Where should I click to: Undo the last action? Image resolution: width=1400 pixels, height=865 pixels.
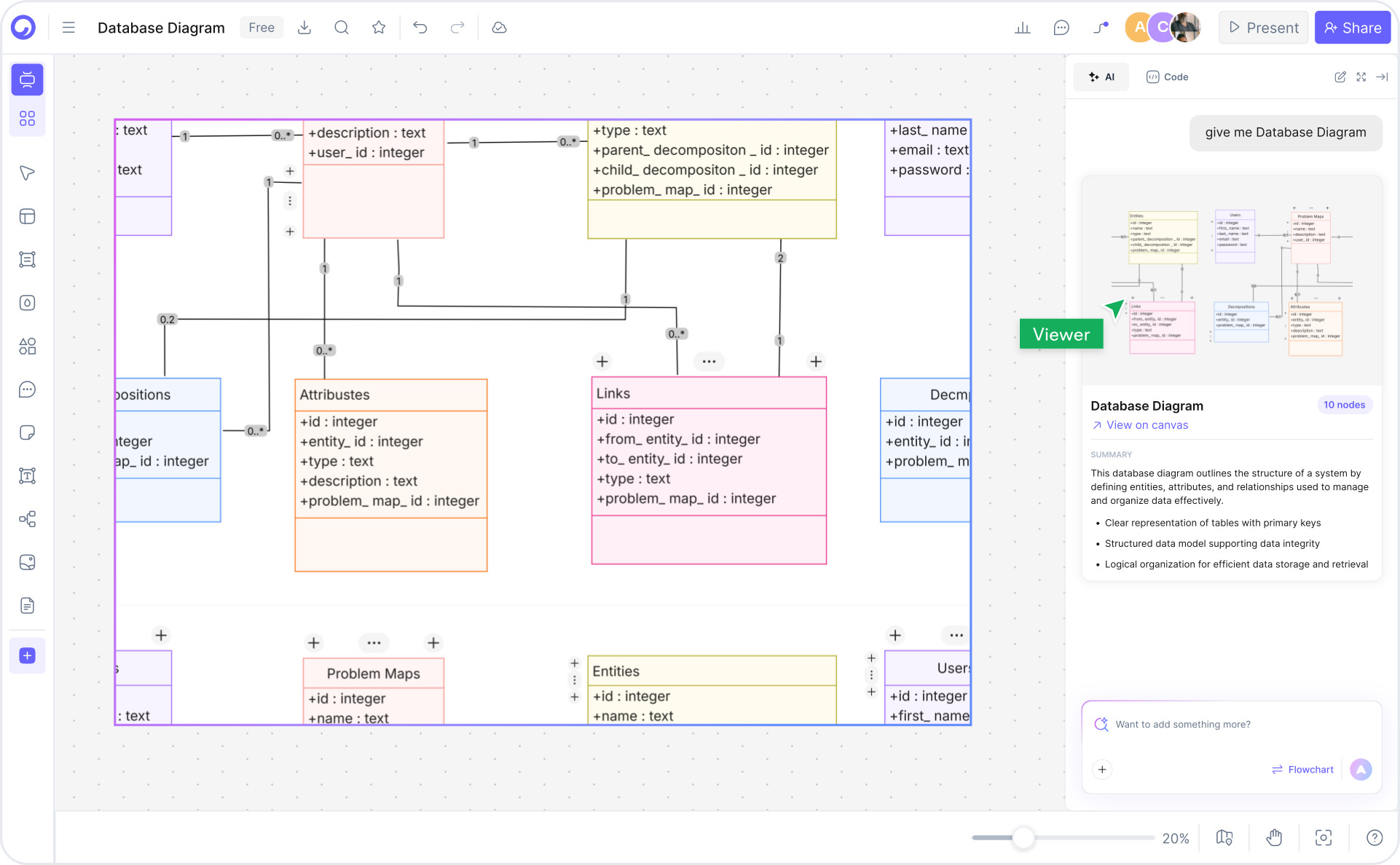(420, 27)
